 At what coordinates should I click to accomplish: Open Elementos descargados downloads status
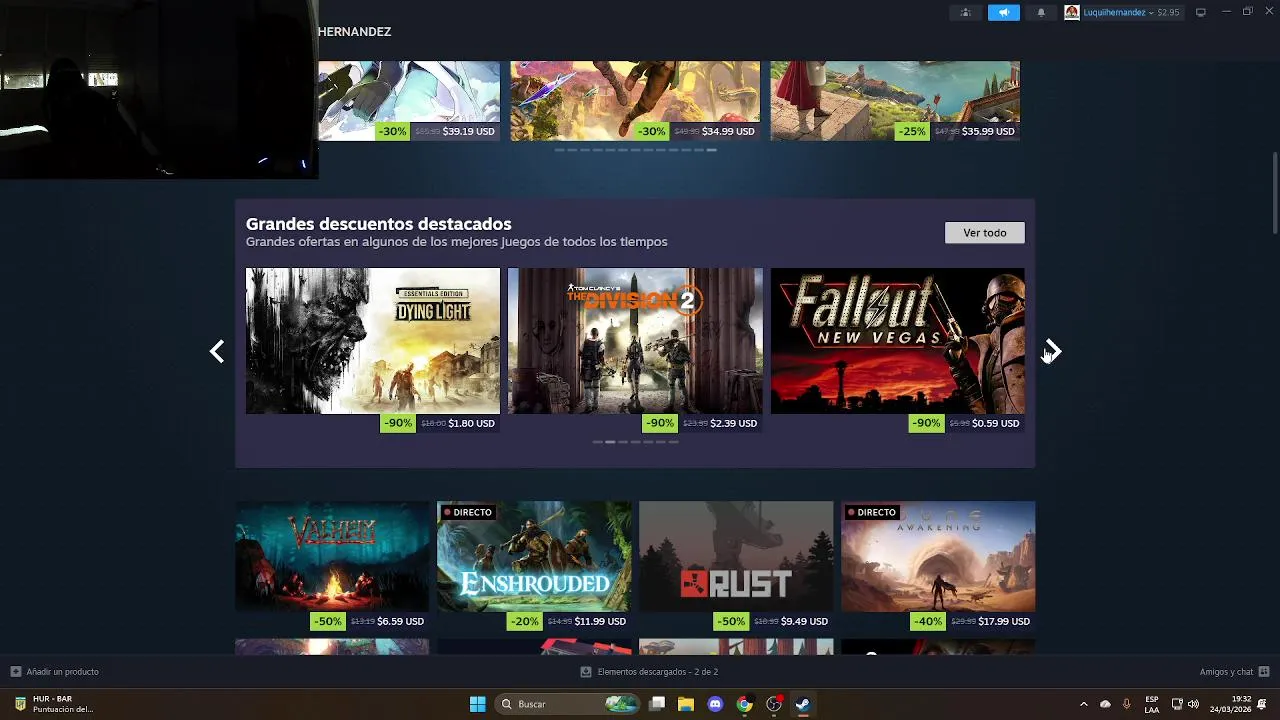coord(657,672)
